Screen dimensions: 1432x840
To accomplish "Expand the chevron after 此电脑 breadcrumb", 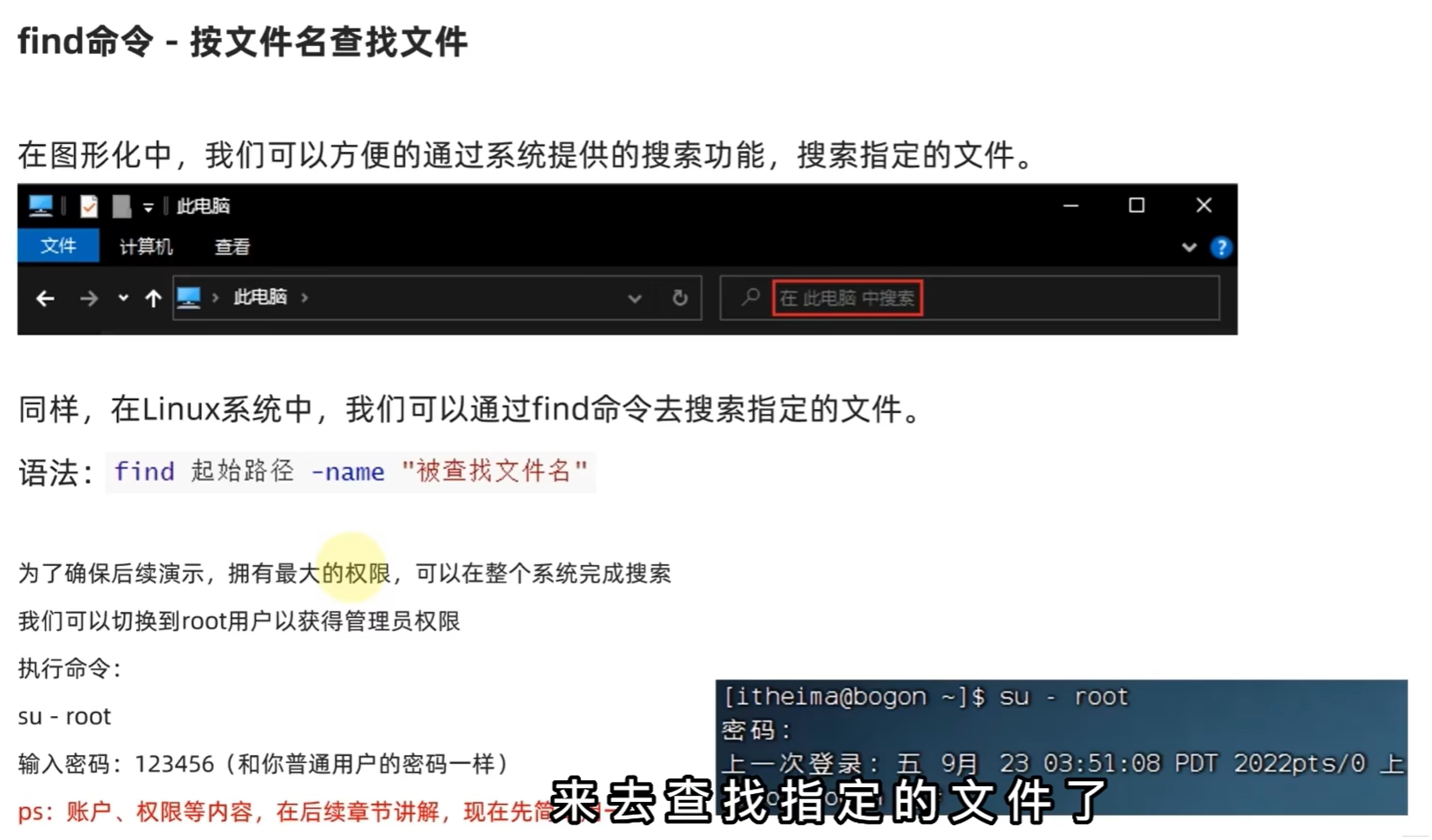I will click(x=304, y=297).
